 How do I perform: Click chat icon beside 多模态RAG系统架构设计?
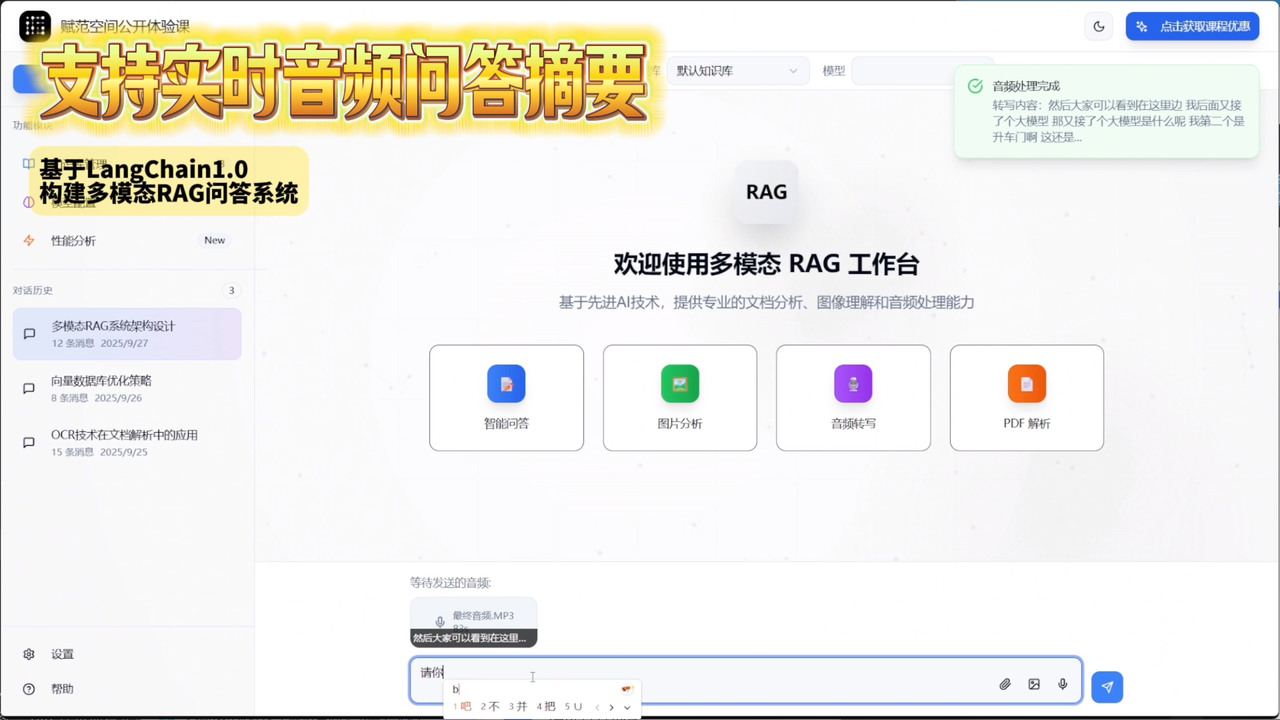[29, 334]
